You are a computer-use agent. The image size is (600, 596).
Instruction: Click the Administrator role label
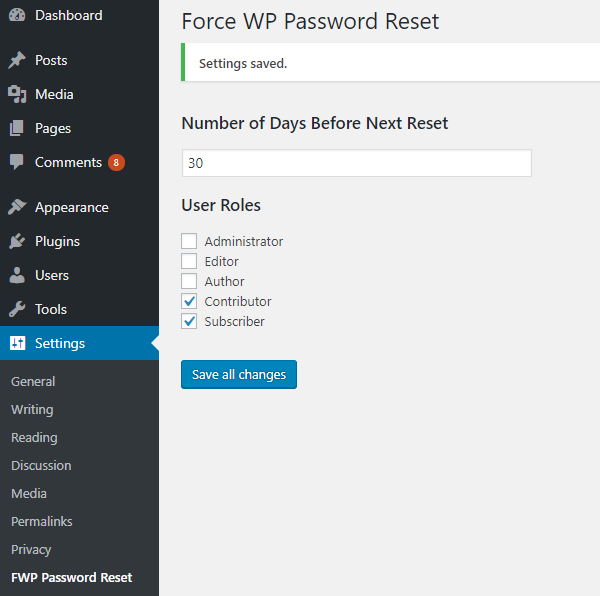pos(244,241)
